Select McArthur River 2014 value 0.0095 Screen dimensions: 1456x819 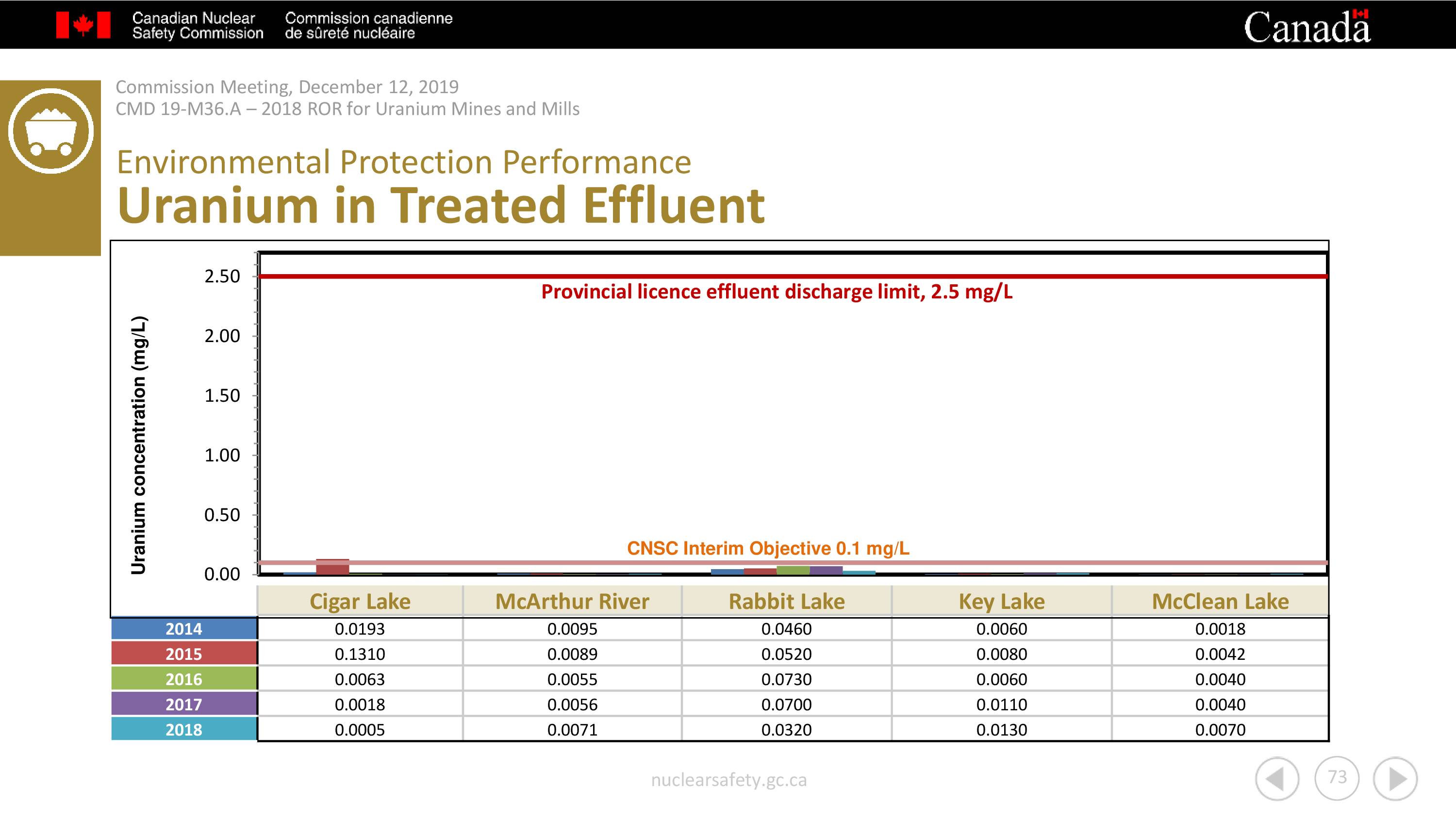pos(572,628)
